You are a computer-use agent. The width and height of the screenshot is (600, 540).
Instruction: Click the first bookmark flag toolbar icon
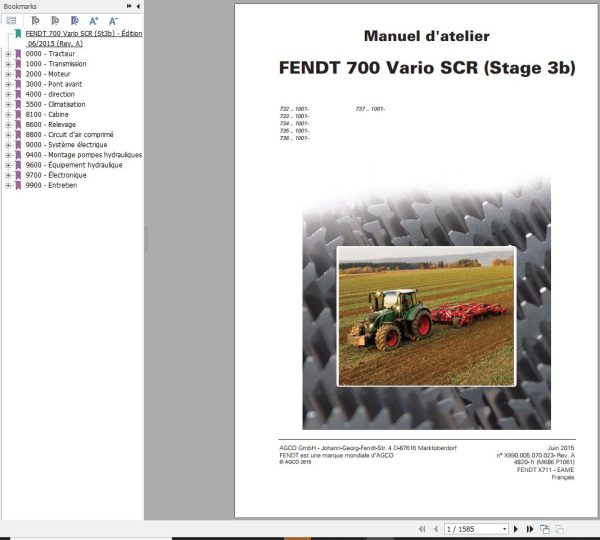point(35,21)
